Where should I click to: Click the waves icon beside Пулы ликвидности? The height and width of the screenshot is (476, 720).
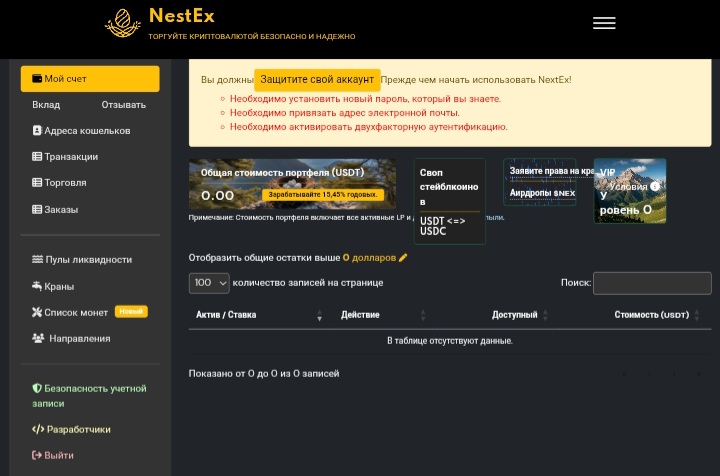(38, 259)
